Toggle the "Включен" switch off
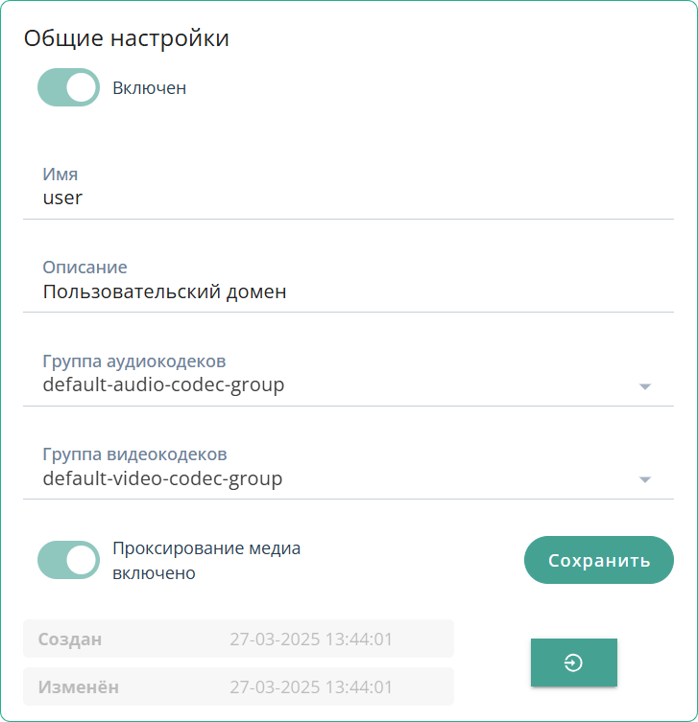Image resolution: width=698 pixels, height=722 pixels. pyautogui.click(x=68, y=88)
